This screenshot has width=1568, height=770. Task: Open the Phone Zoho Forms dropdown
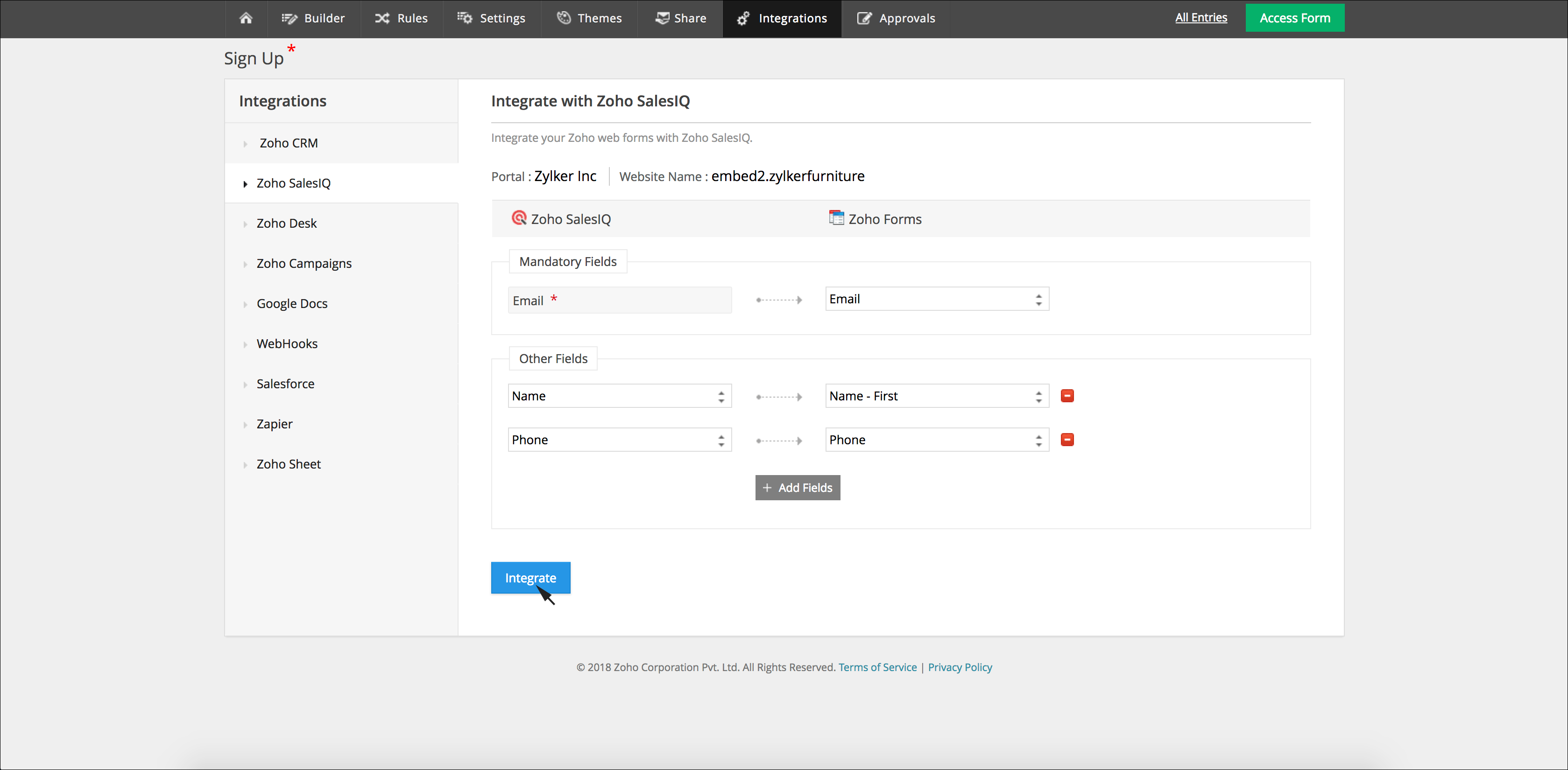pos(937,440)
